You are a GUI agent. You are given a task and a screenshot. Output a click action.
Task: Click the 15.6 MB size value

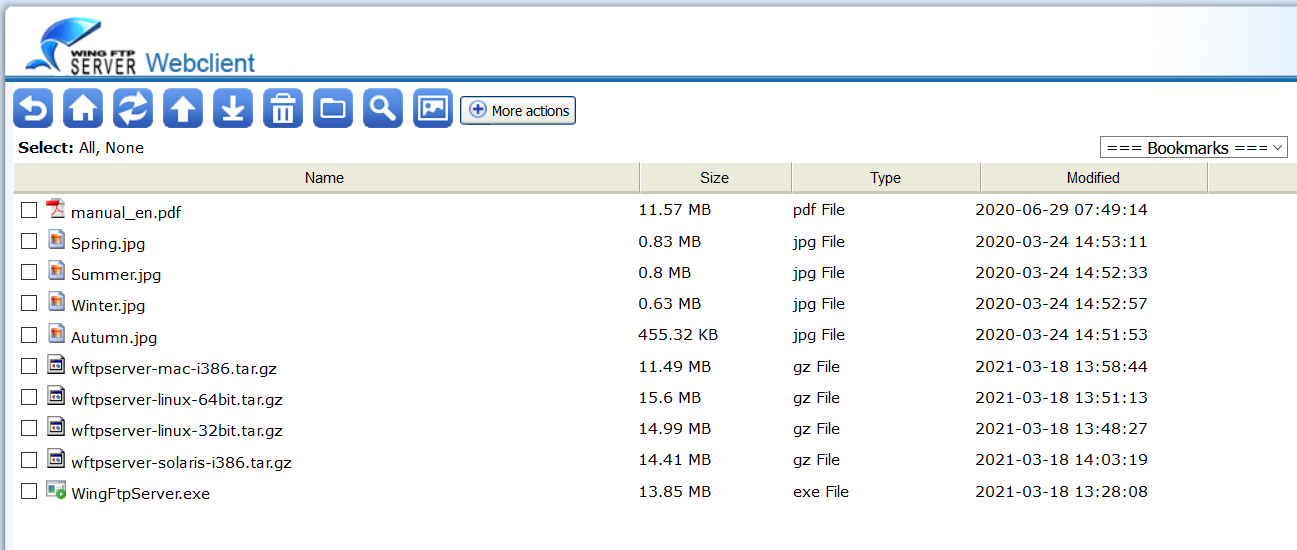pyautogui.click(x=670, y=397)
